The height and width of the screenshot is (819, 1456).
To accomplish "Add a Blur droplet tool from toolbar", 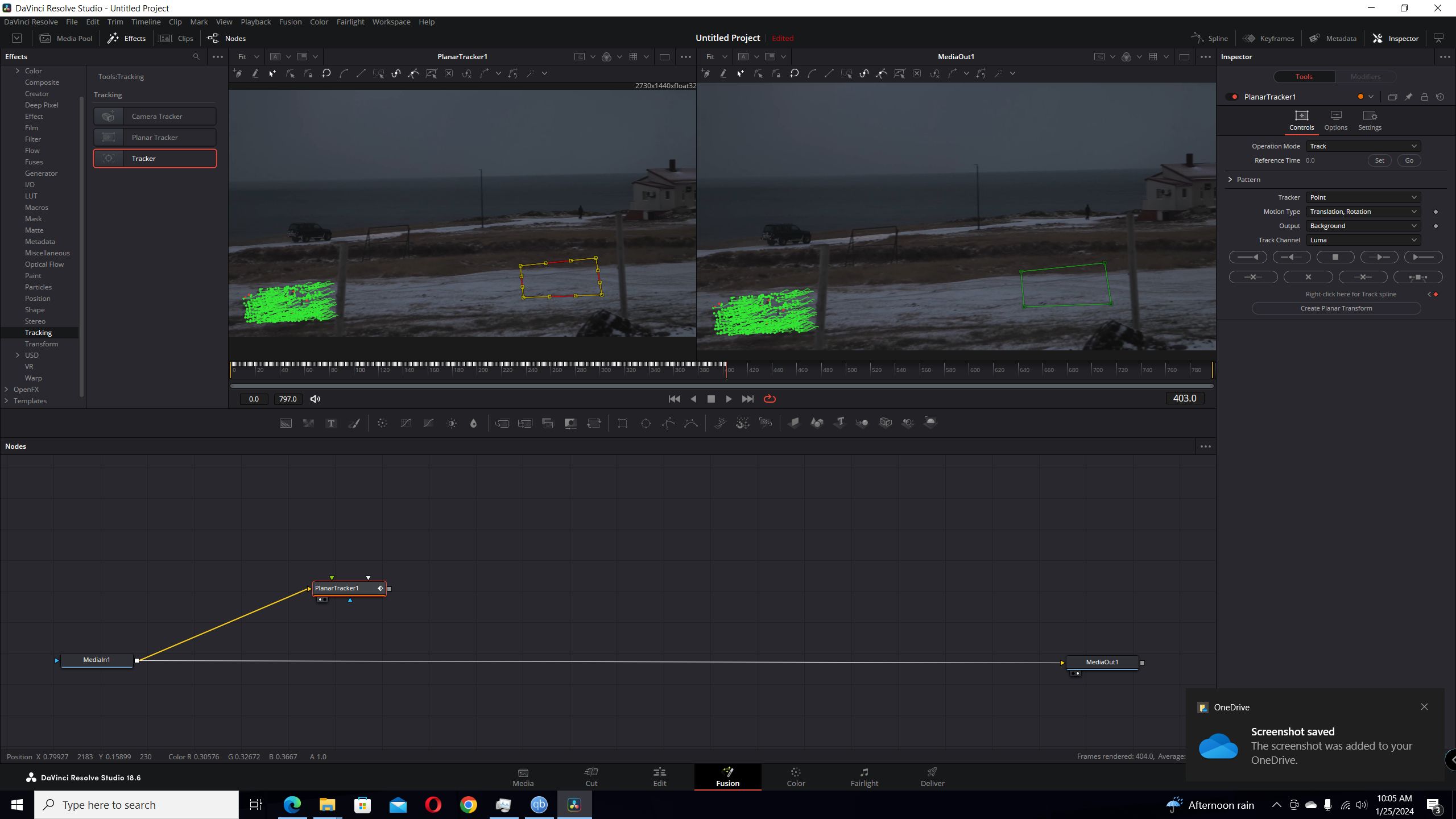I will coord(473,423).
